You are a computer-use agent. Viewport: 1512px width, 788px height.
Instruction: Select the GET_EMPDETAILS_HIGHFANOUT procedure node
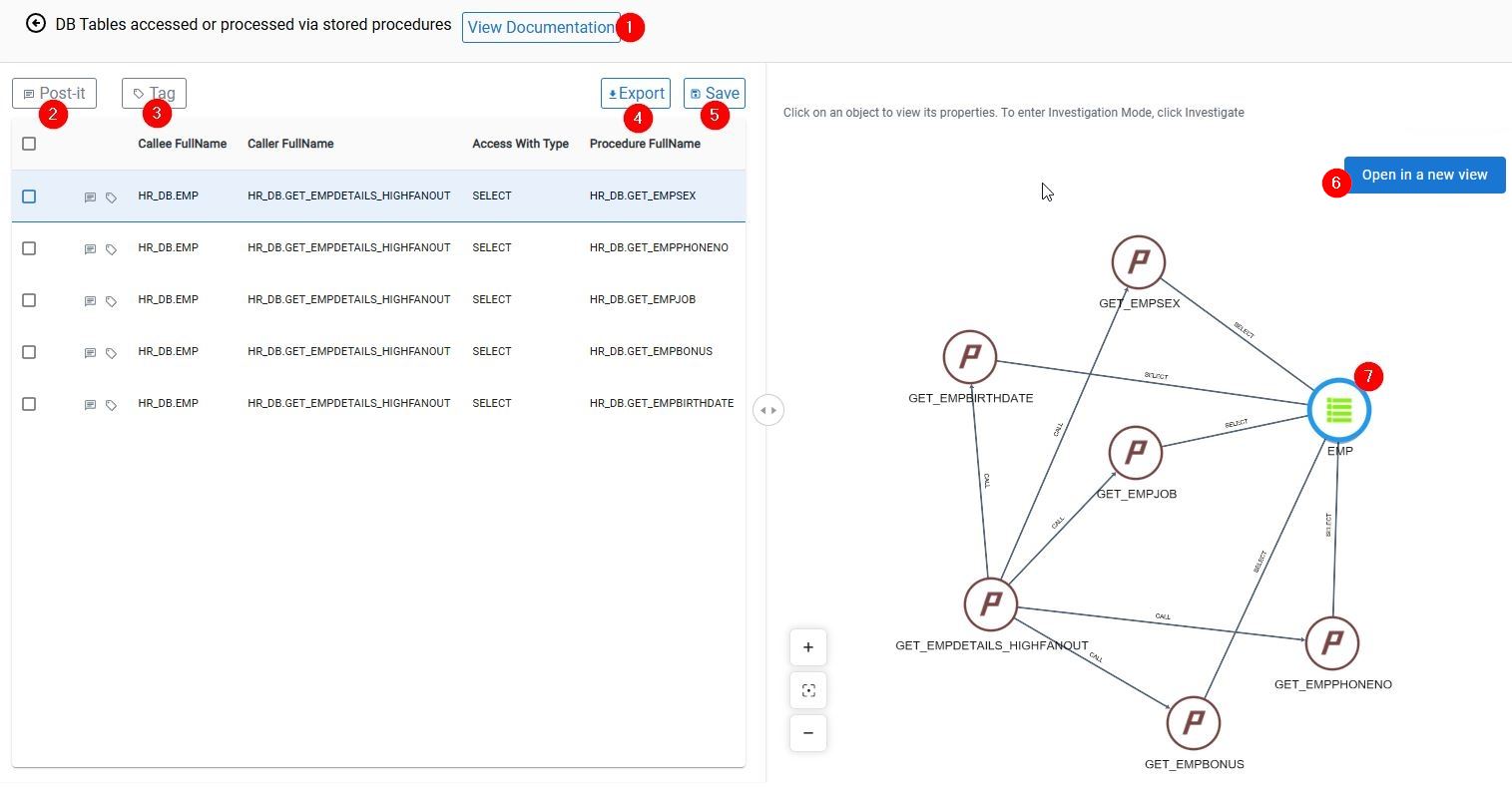pos(991,603)
